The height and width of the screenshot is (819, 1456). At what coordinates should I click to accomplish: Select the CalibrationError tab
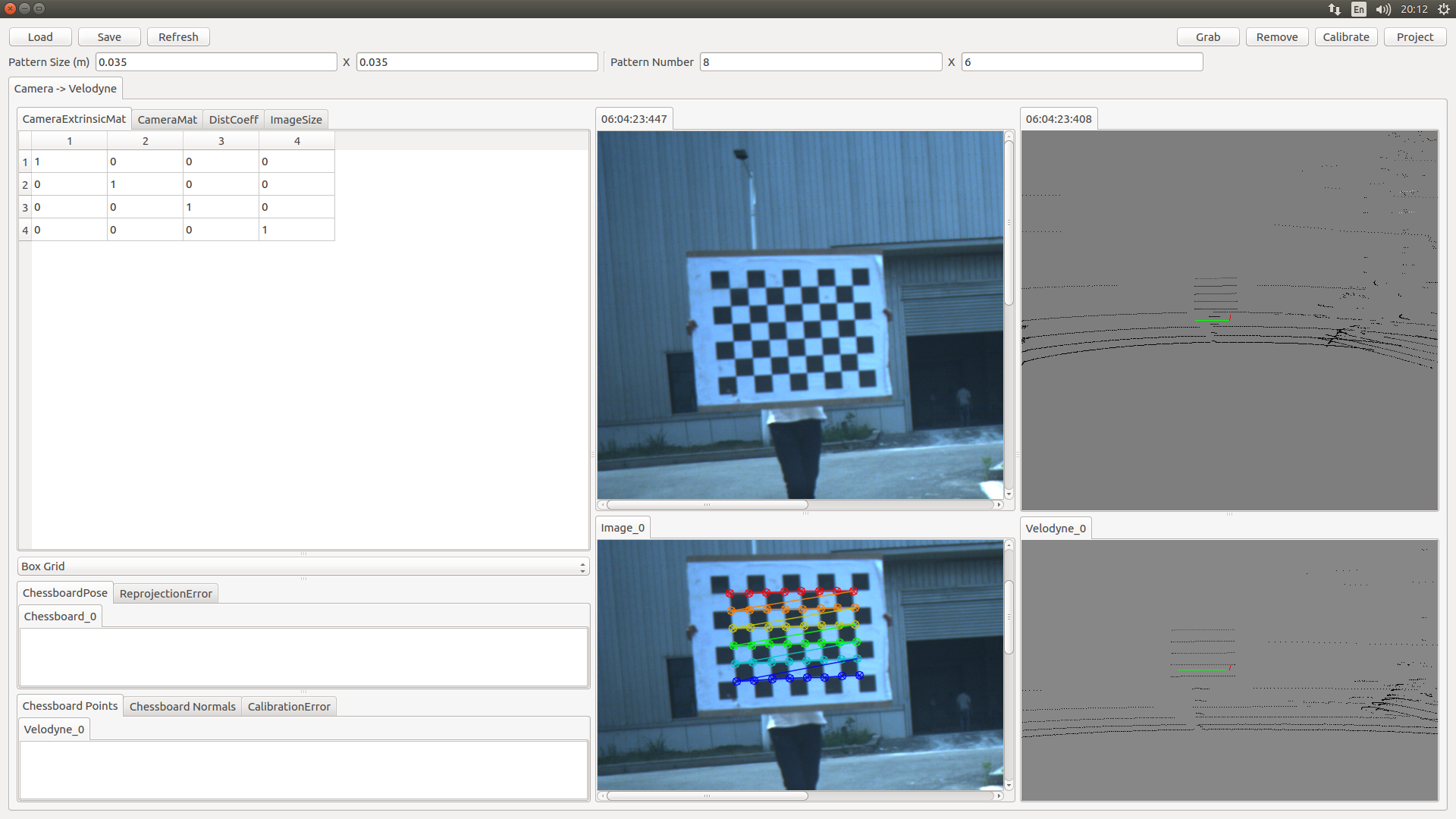(x=288, y=706)
